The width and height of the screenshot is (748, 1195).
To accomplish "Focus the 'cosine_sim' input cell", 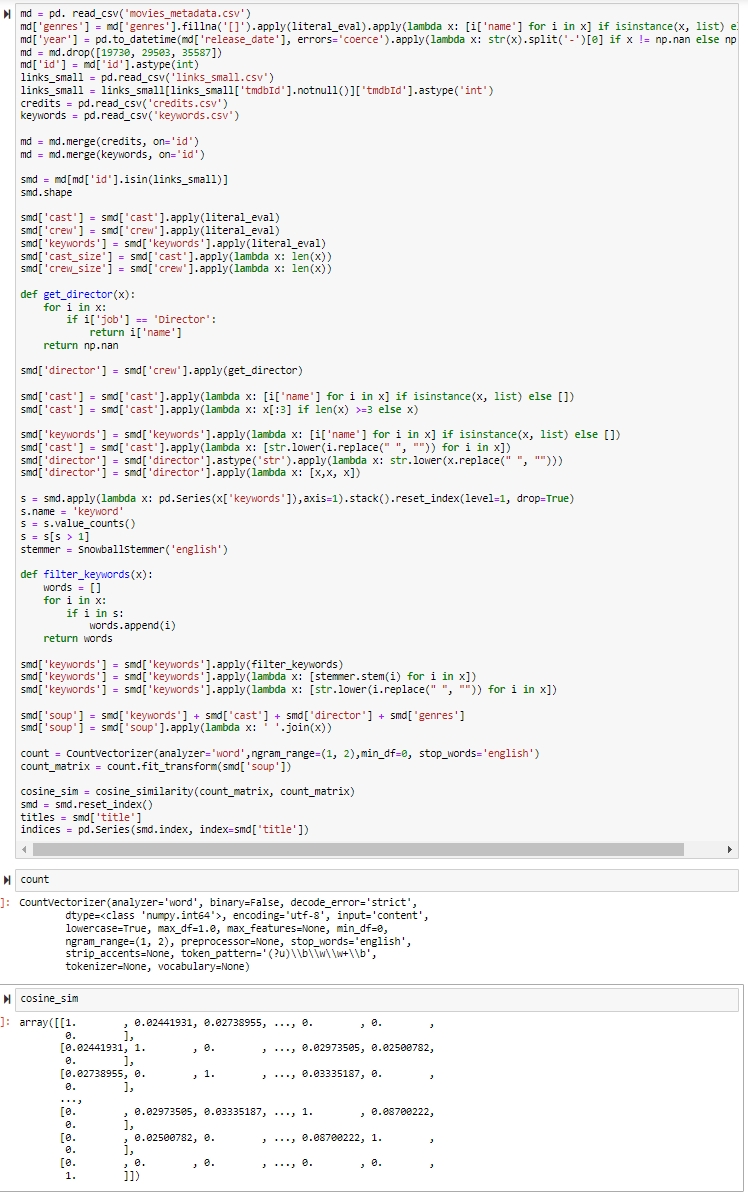I will pyautogui.click(x=377, y=998).
